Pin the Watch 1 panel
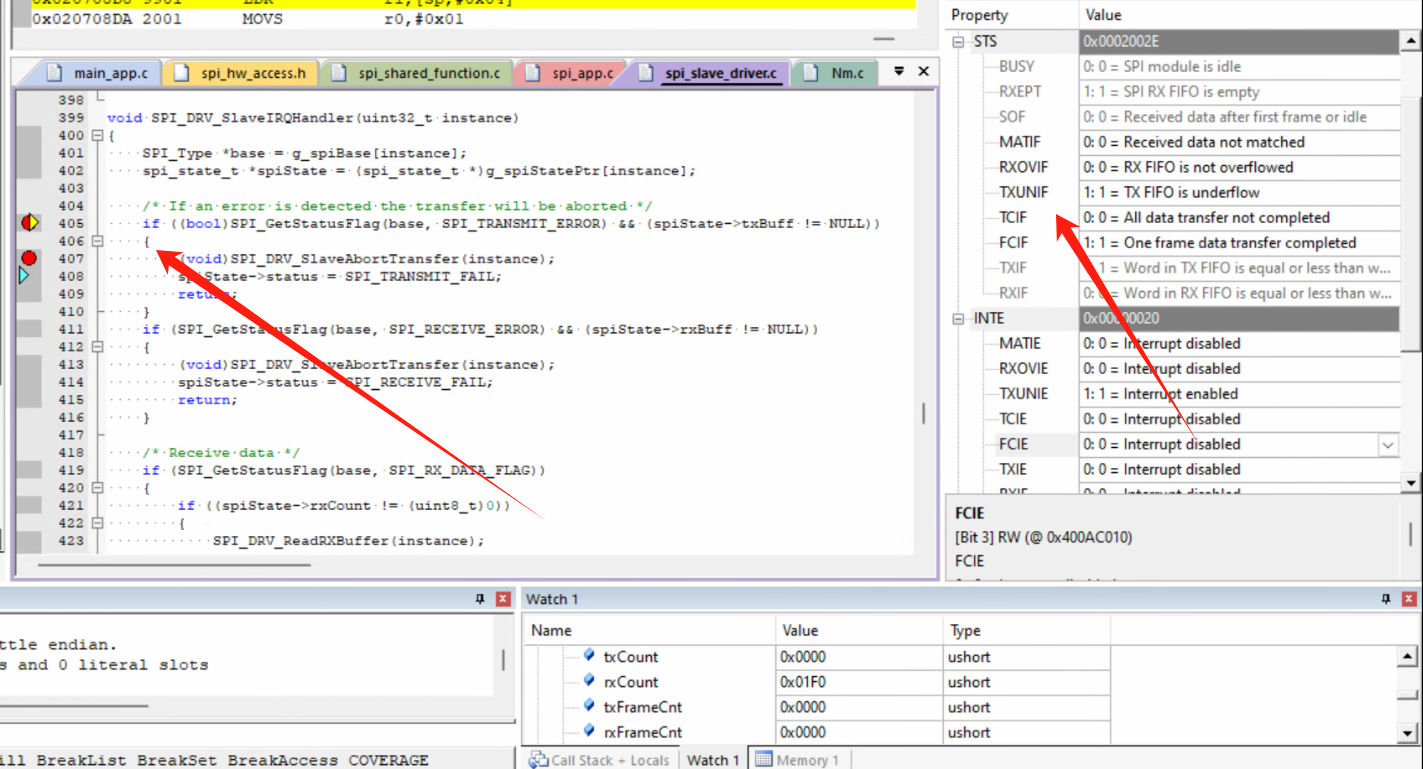Image resolution: width=1423 pixels, height=769 pixels. point(1385,599)
